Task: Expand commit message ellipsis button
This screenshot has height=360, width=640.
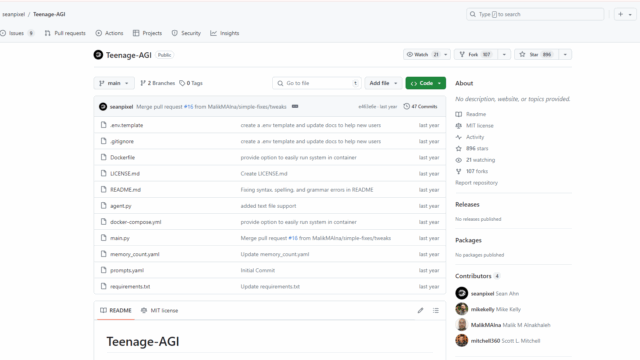Action: pyautogui.click(x=295, y=107)
